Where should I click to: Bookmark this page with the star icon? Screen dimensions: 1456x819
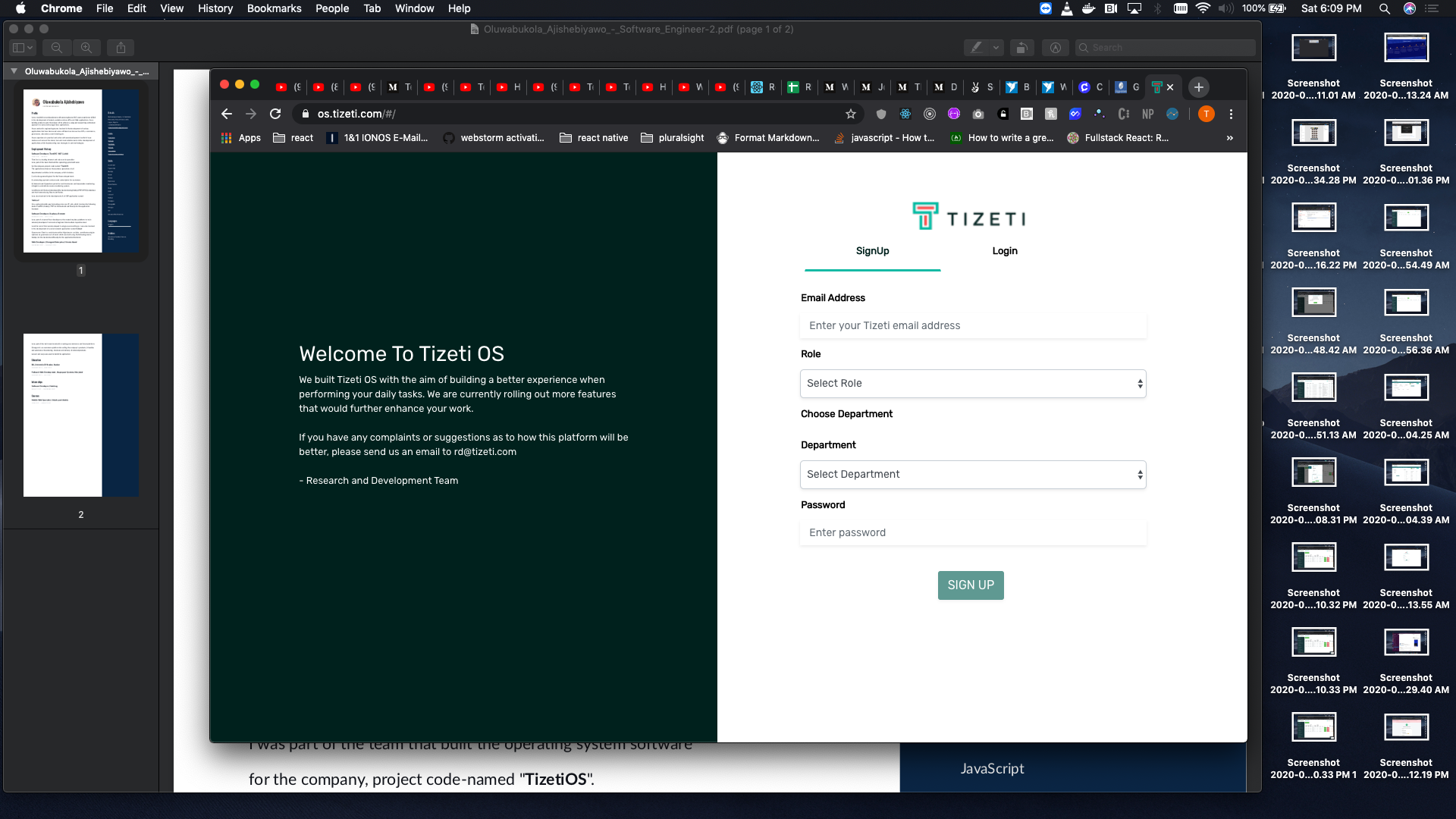pos(851,114)
